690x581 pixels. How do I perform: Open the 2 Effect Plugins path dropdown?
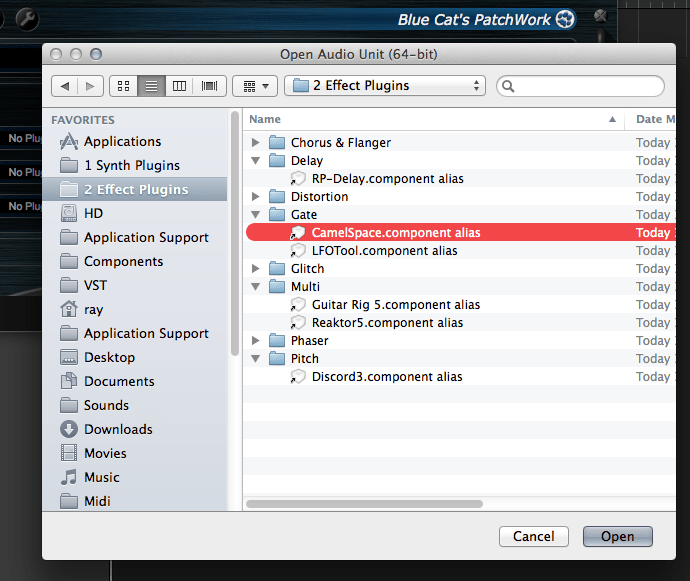(x=385, y=86)
